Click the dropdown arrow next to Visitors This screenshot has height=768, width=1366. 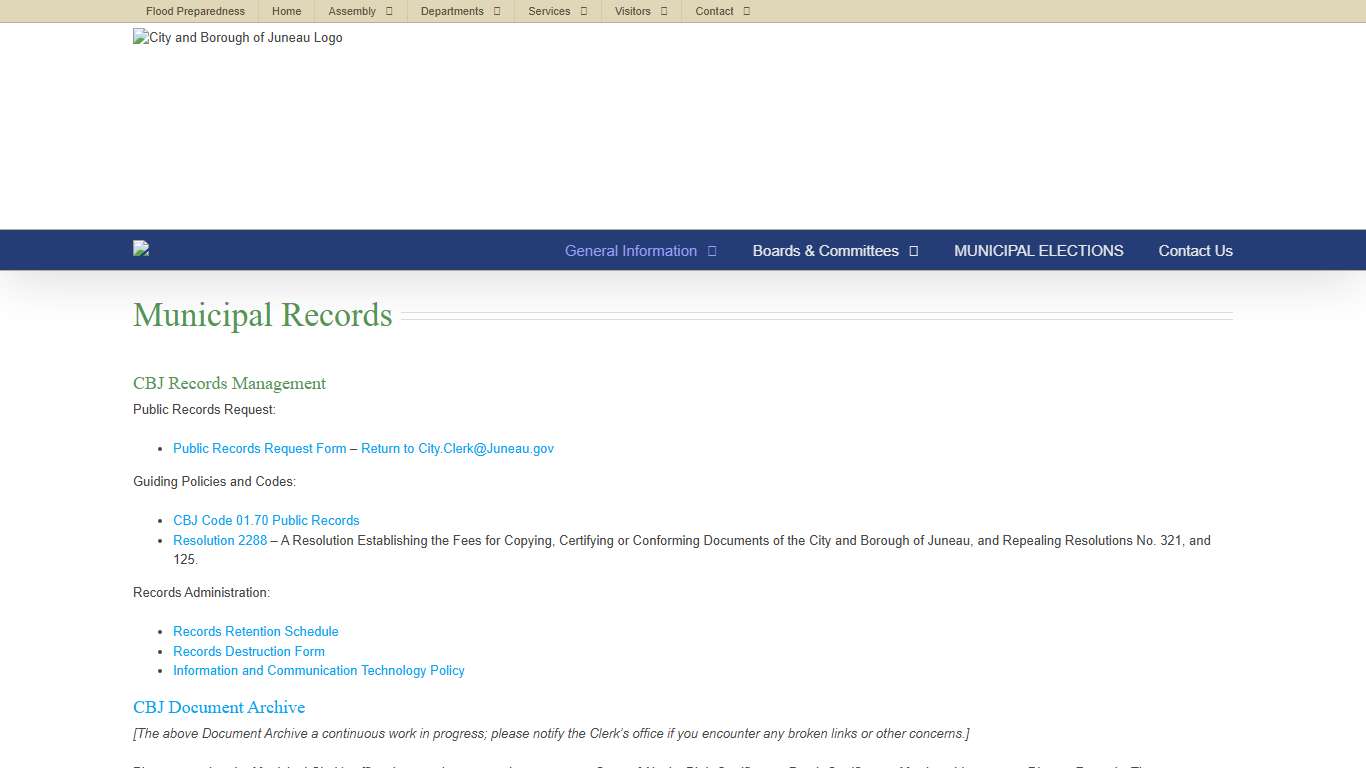(662, 11)
